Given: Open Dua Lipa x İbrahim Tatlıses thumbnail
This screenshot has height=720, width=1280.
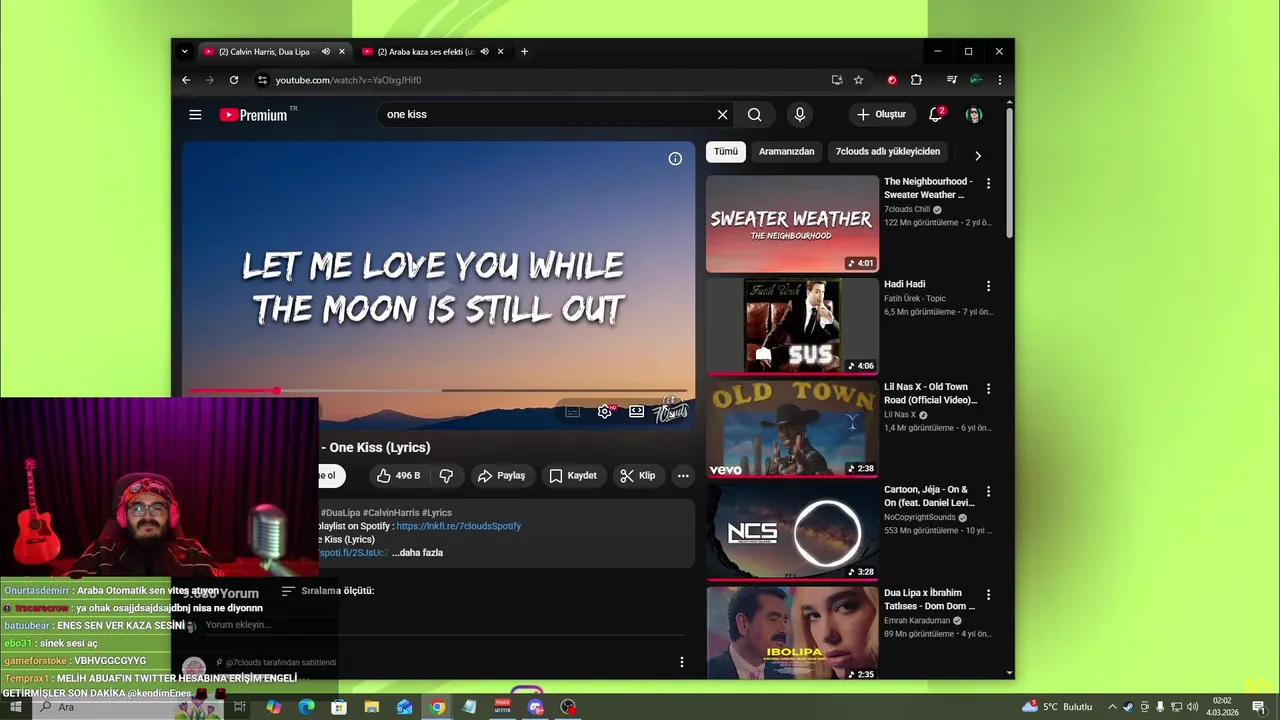Looking at the screenshot, I should click(792, 633).
